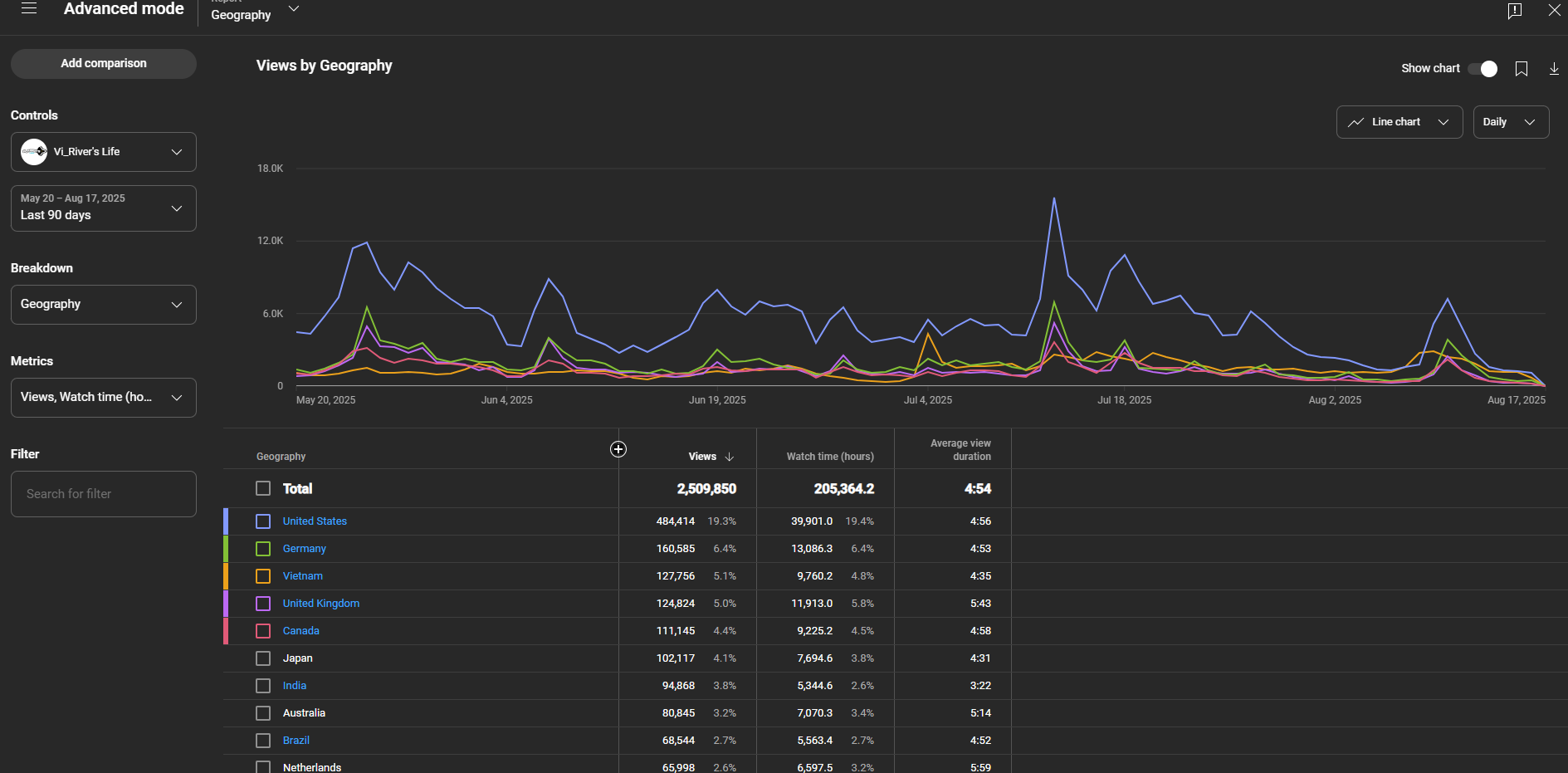The height and width of the screenshot is (773, 1568).
Task: Click the plus icon to add metric column
Action: [x=618, y=449]
